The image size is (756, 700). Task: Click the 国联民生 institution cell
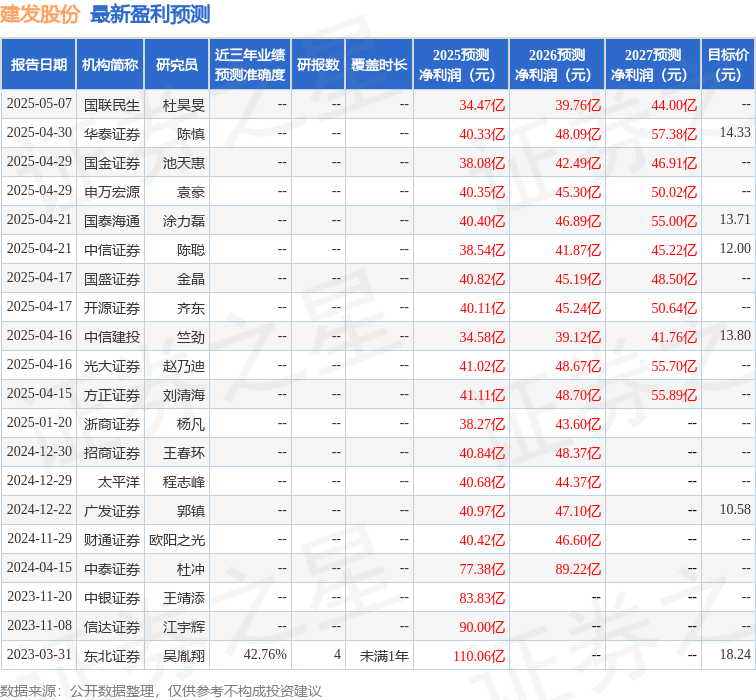tap(112, 105)
